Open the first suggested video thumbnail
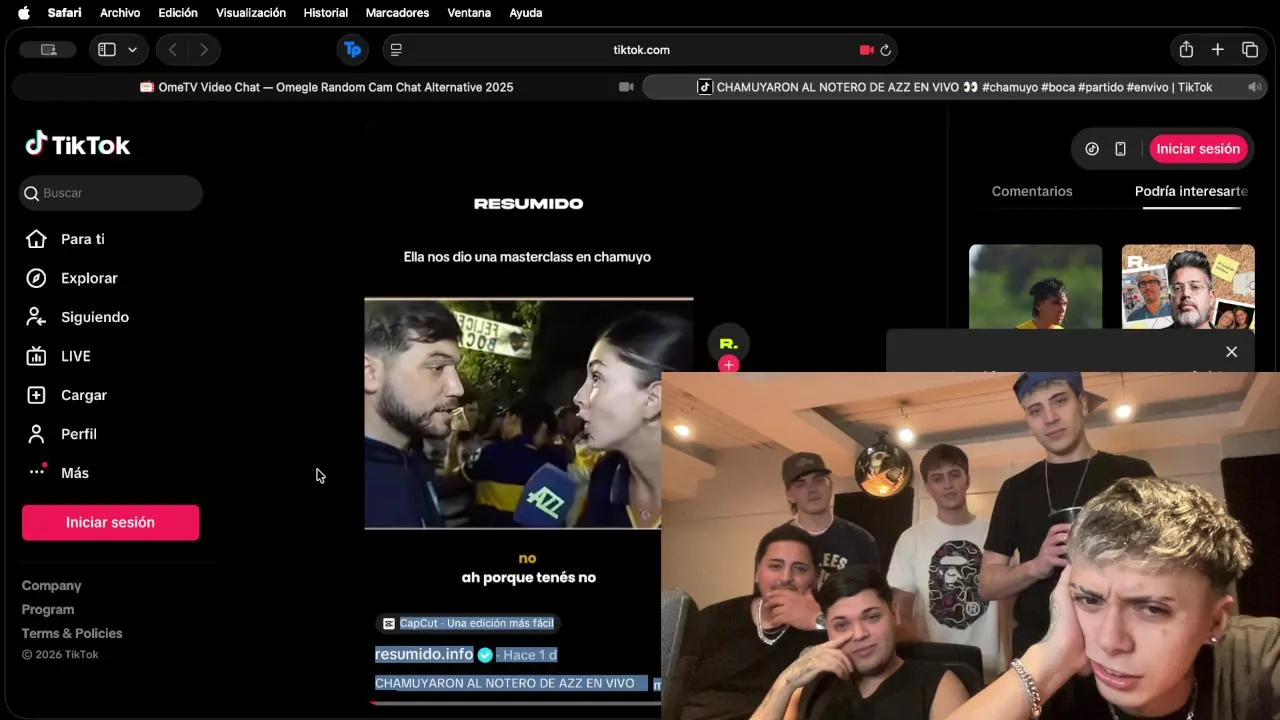Image resolution: width=1280 pixels, height=720 pixels. click(x=1035, y=287)
